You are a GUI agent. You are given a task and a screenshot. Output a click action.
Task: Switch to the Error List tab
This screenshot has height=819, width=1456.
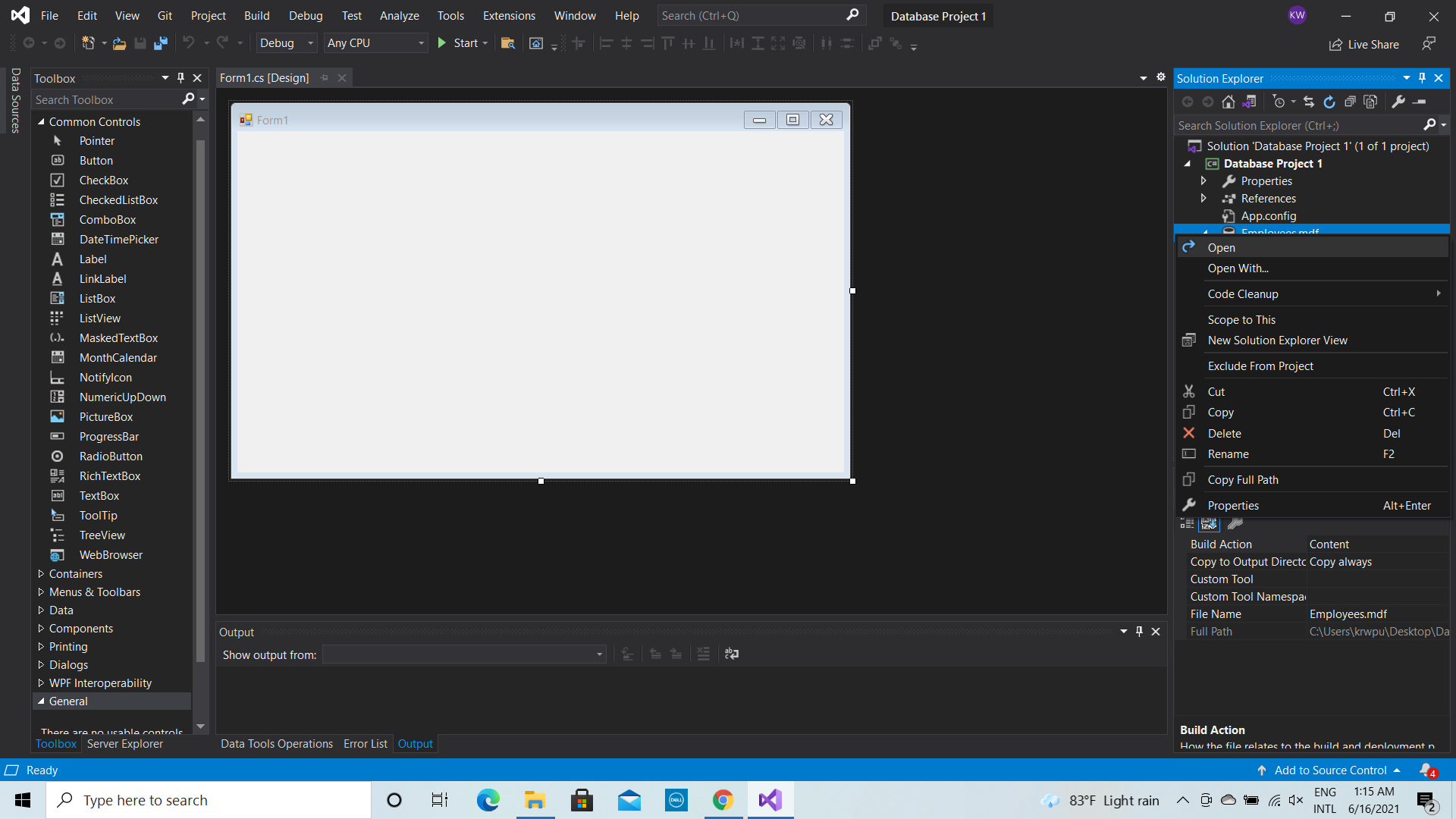point(365,744)
